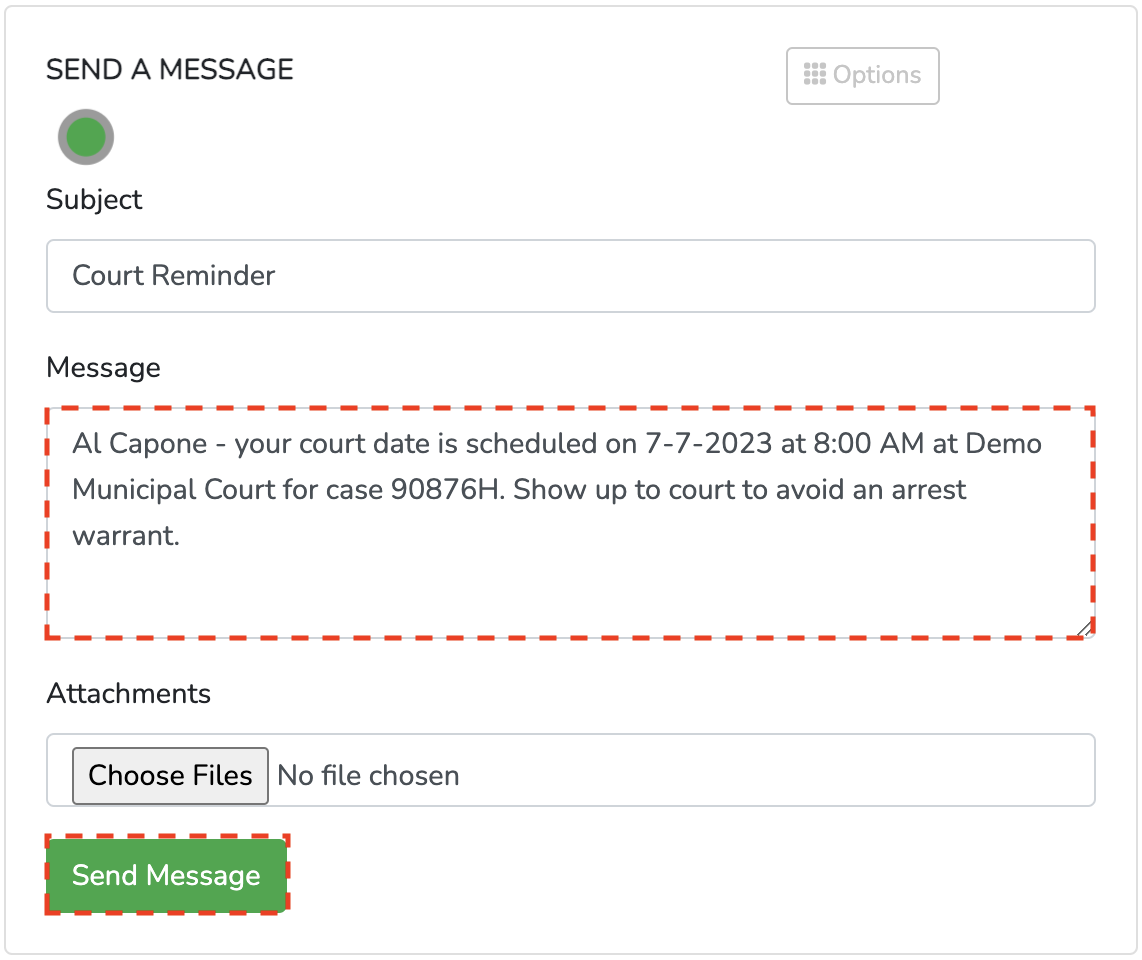Click the Attachments upload field
Viewport: 1142px width, 960px height.
[570, 771]
